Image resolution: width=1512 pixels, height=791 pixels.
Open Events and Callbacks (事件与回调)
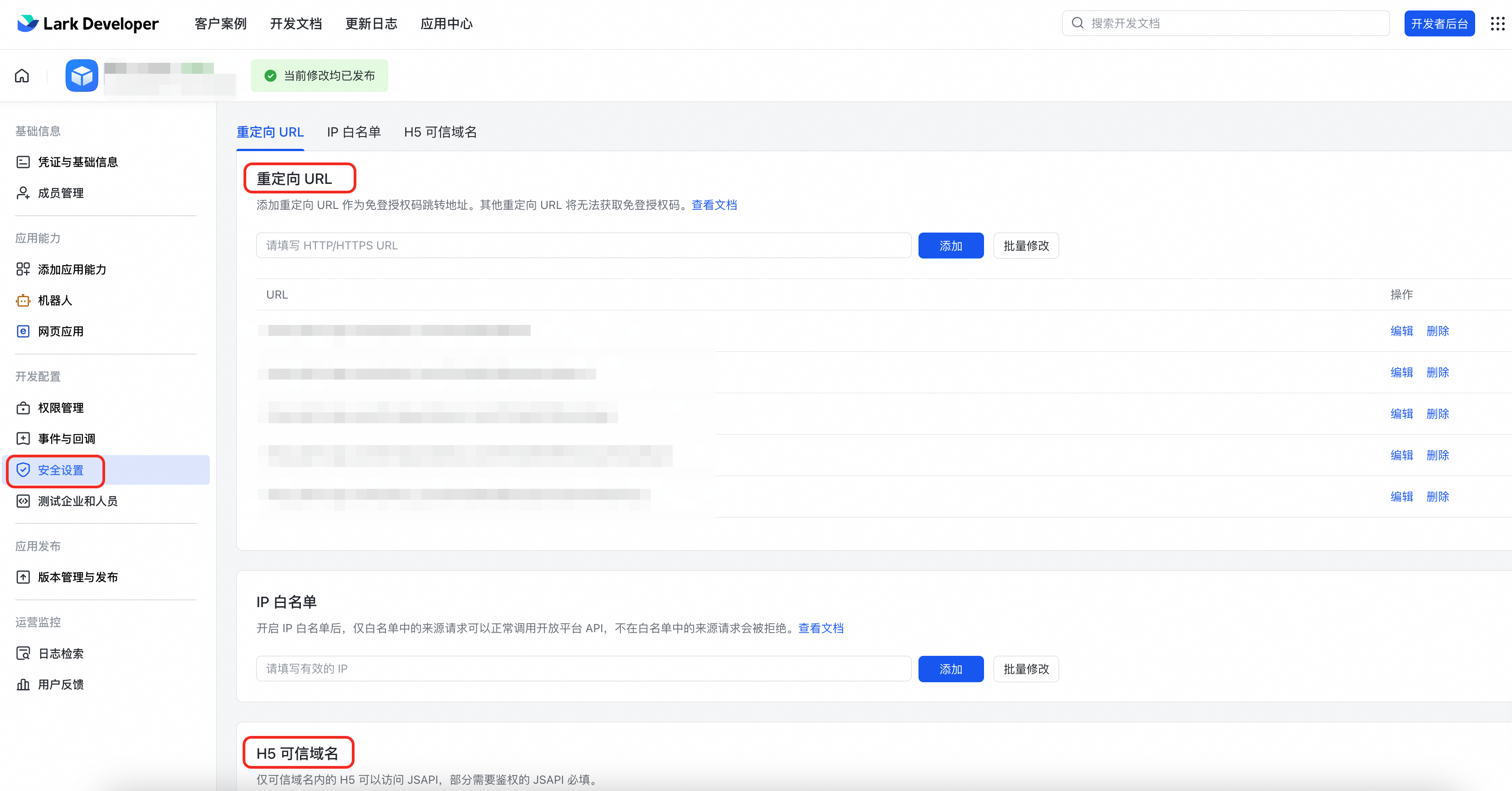tap(66, 439)
